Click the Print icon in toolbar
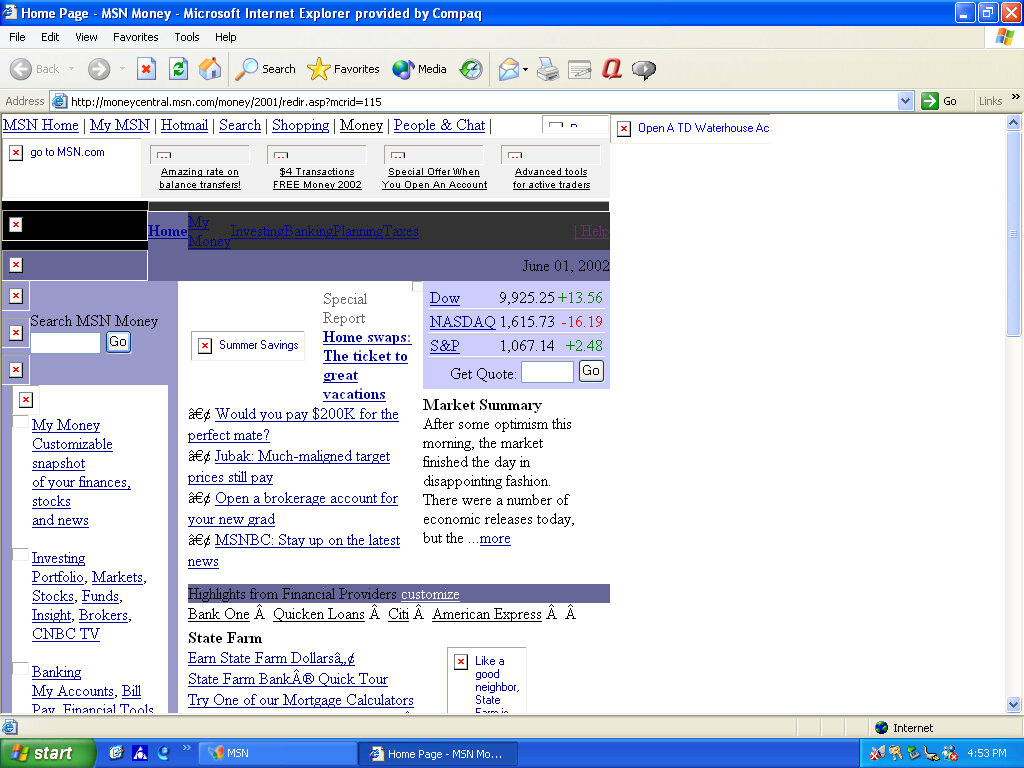The image size is (1024, 768). point(547,69)
